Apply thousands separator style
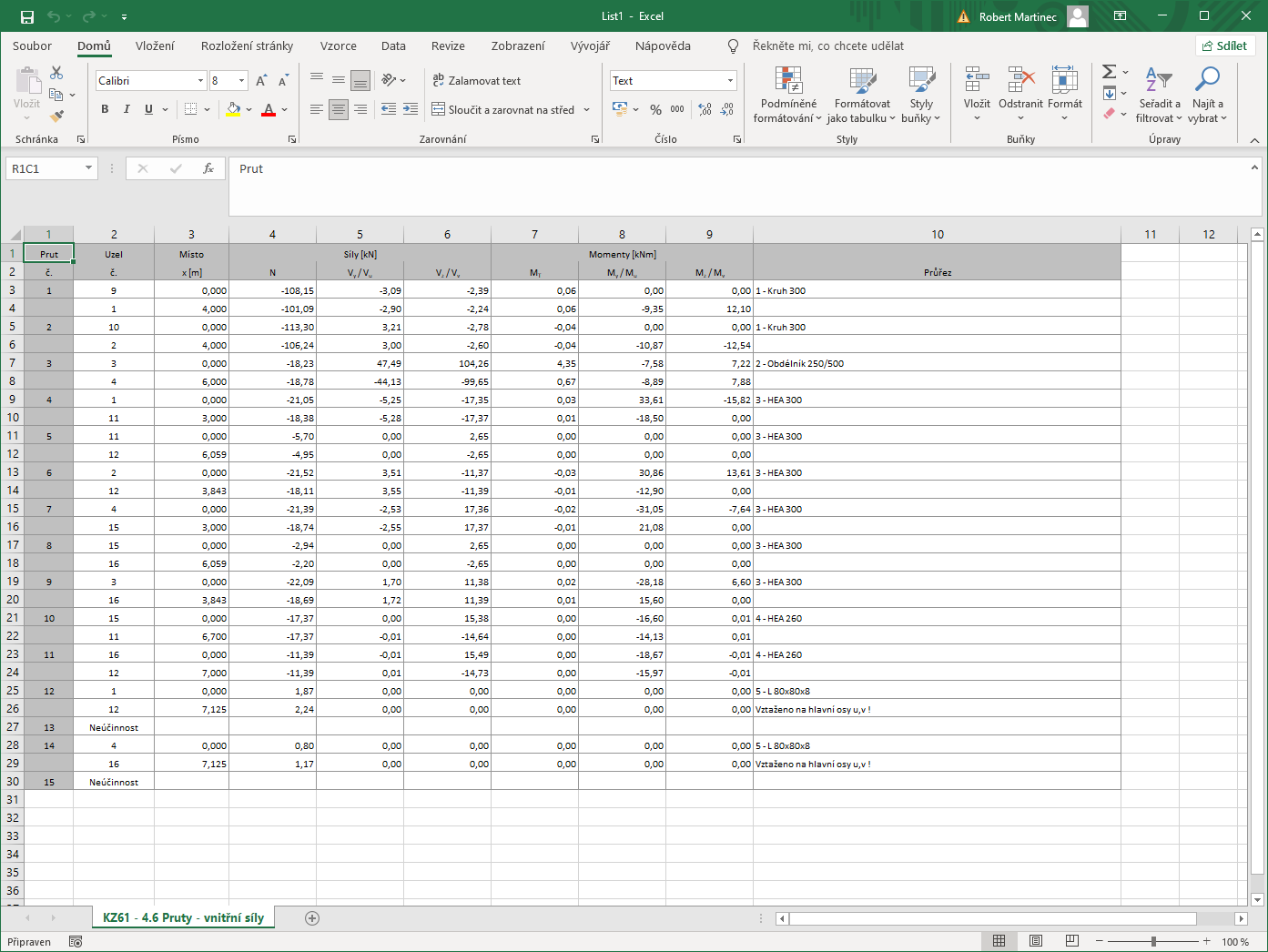 pos(677,109)
